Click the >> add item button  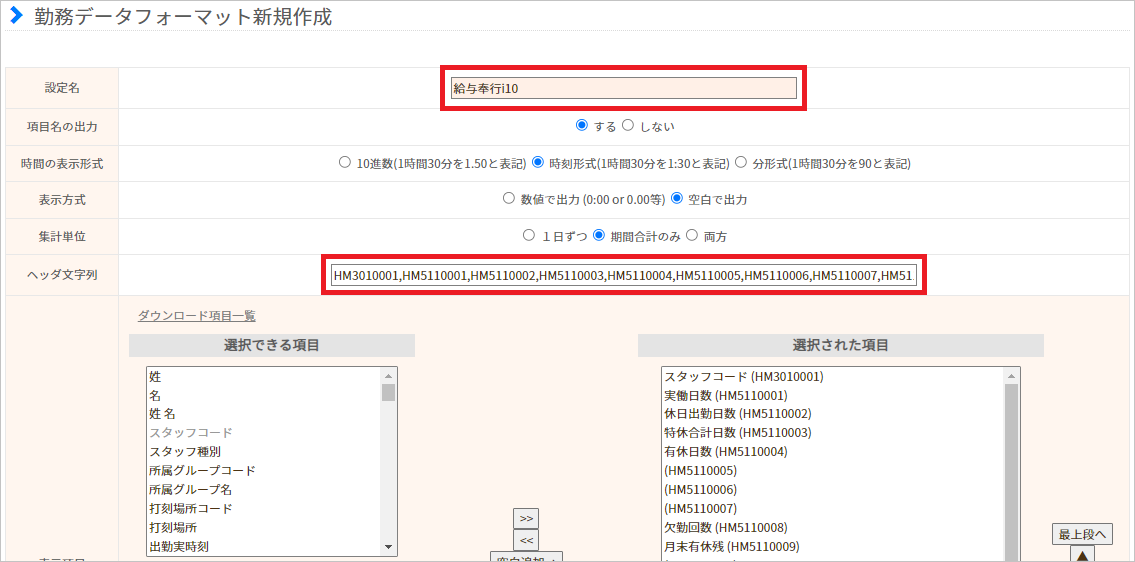tap(526, 519)
